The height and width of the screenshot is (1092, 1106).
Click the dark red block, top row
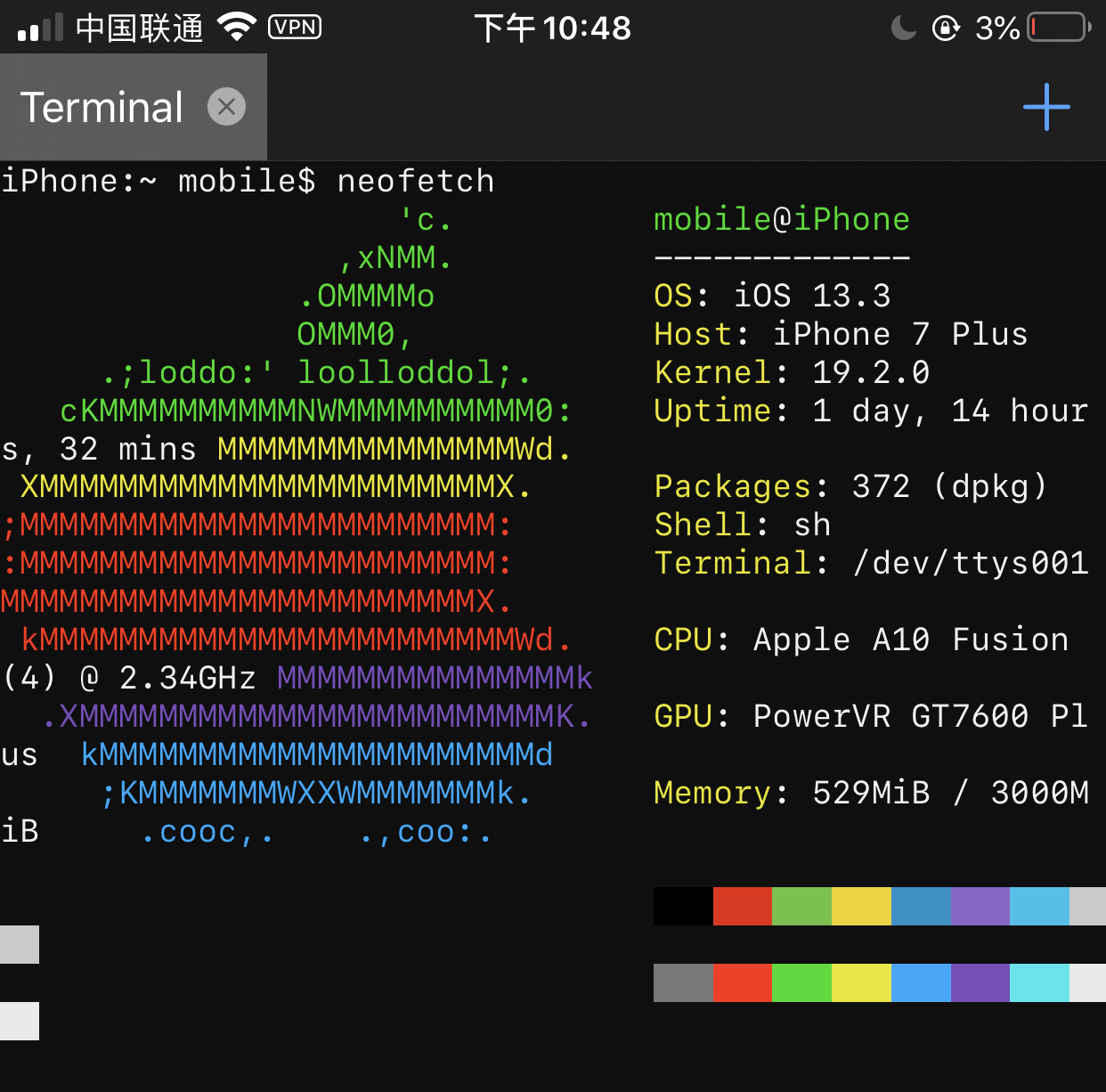[x=743, y=906]
